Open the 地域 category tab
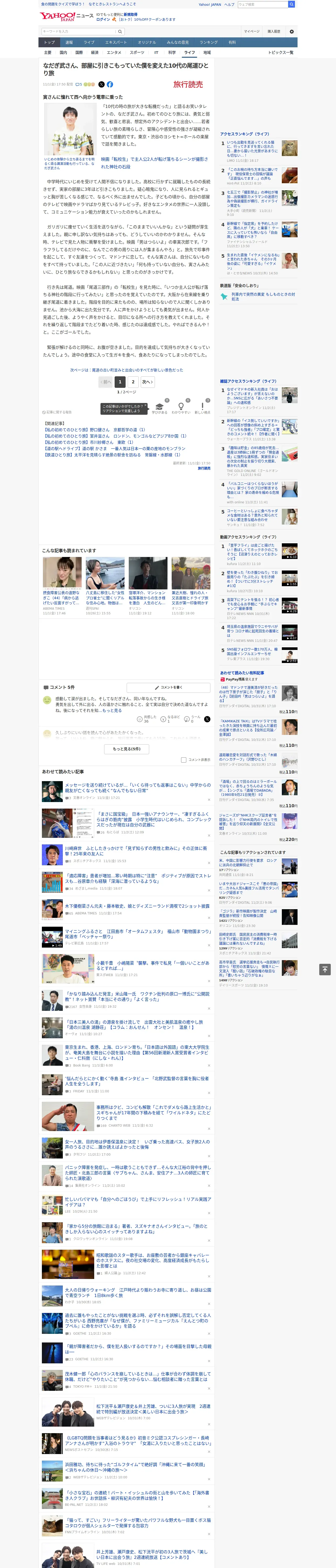336x1568 pixels. [x=207, y=52]
